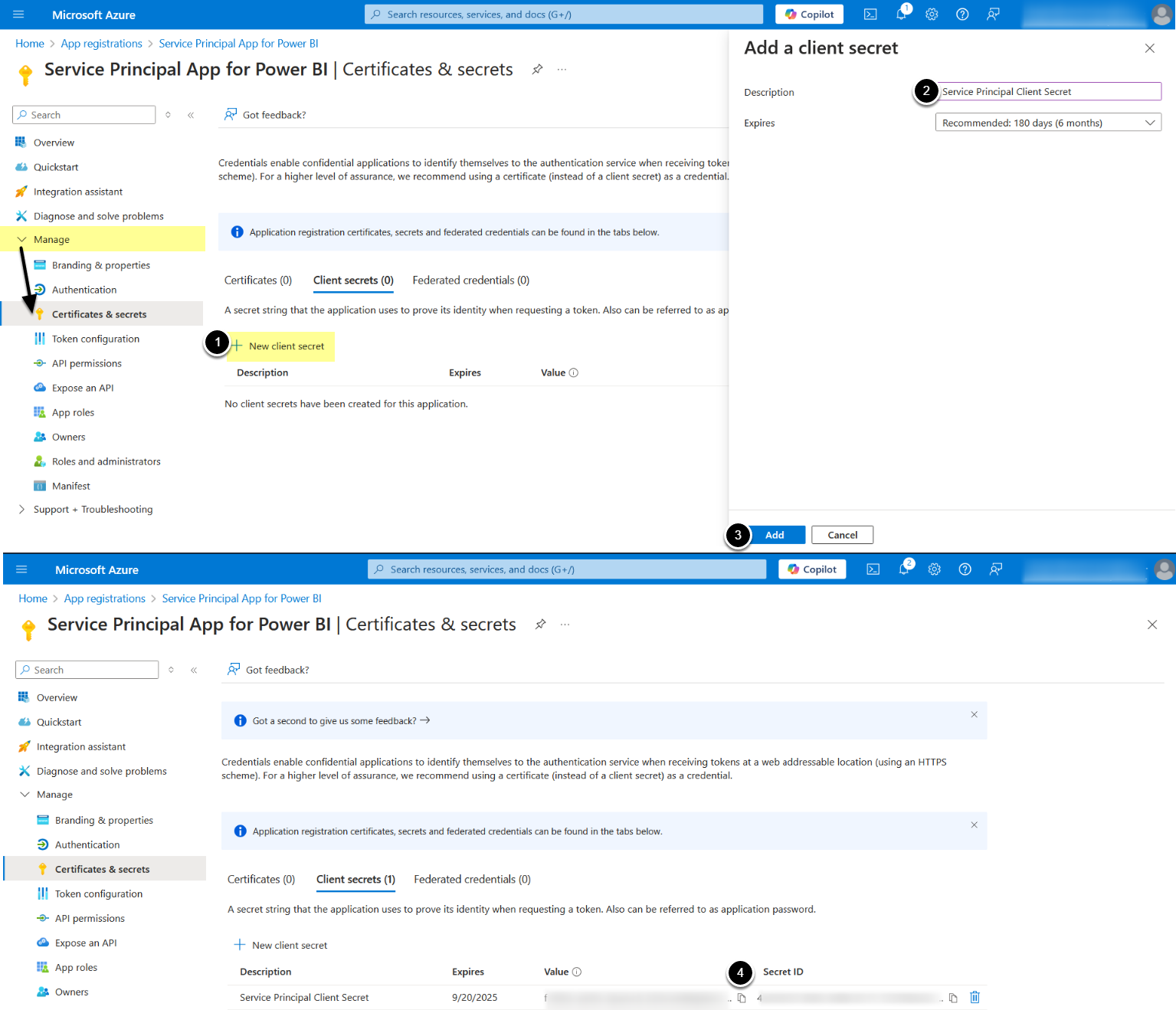Click the Copilot button in the upper screenshot
This screenshot has height=1010, width=1176.
pyautogui.click(x=810, y=15)
